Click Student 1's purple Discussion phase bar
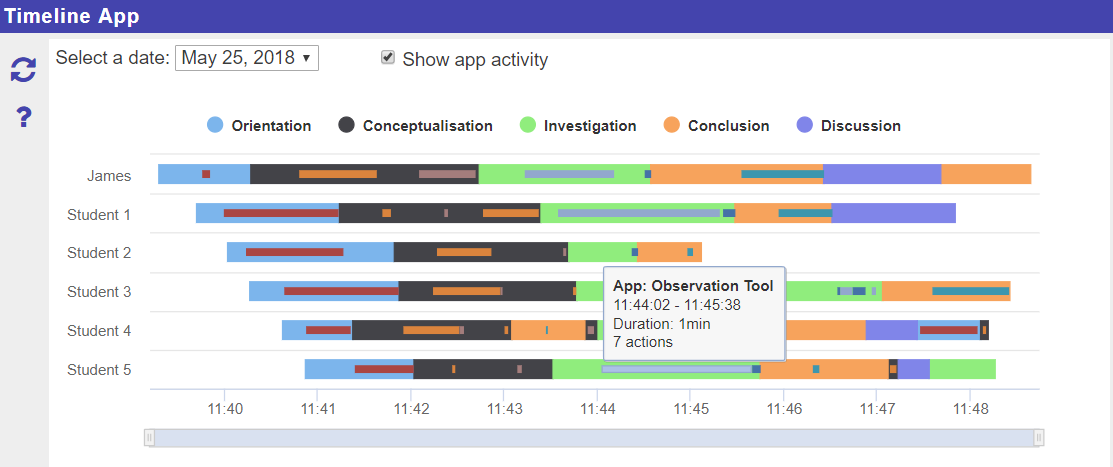This screenshot has width=1113, height=467. coord(893,213)
